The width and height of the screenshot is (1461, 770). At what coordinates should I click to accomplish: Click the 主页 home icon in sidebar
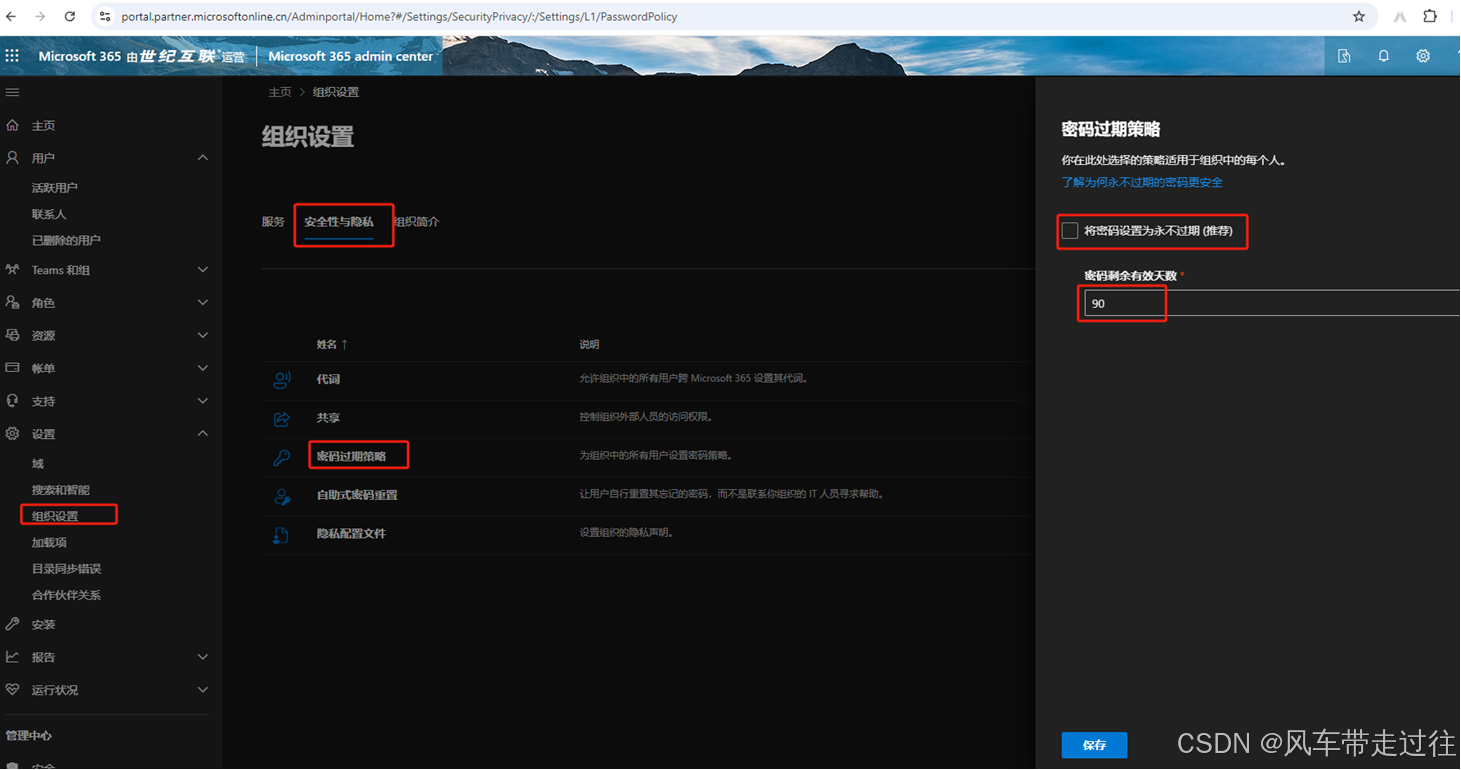[12, 125]
